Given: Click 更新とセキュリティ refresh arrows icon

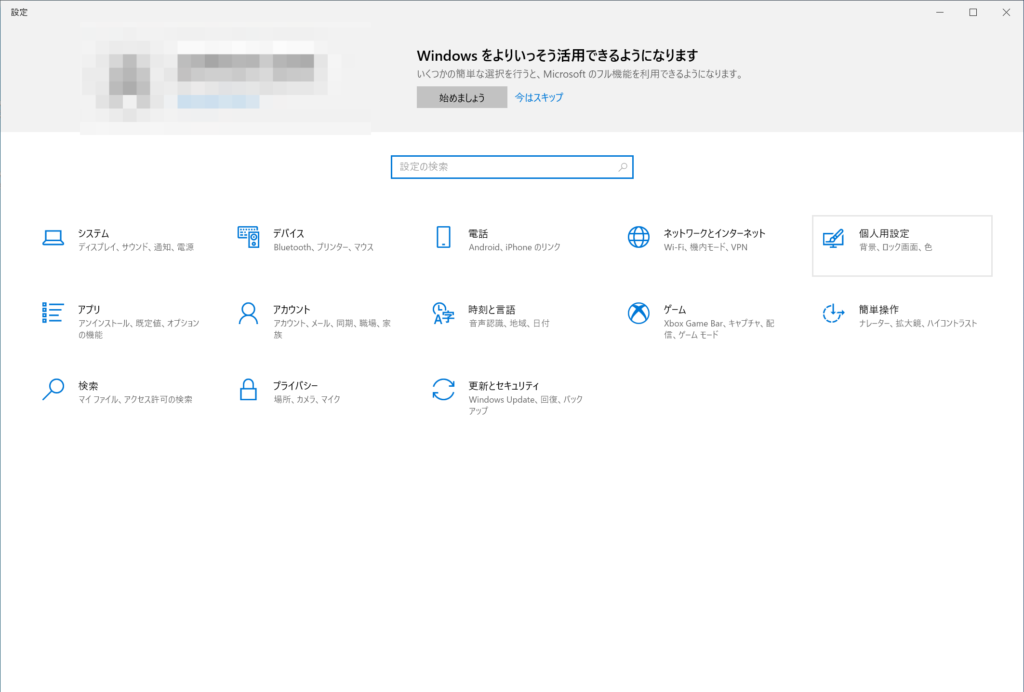Looking at the screenshot, I should [x=443, y=389].
